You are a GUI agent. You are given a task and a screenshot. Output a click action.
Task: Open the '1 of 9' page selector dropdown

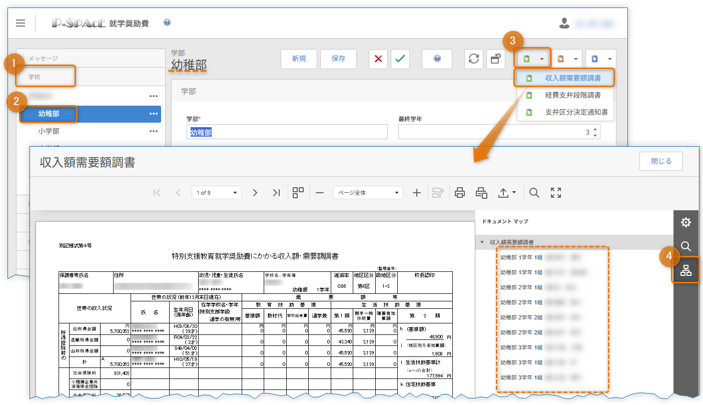[x=217, y=193]
